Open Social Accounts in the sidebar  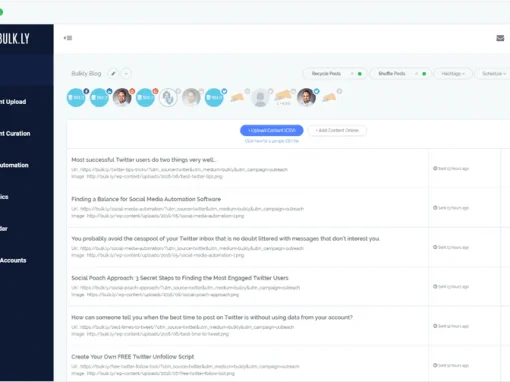point(13,260)
